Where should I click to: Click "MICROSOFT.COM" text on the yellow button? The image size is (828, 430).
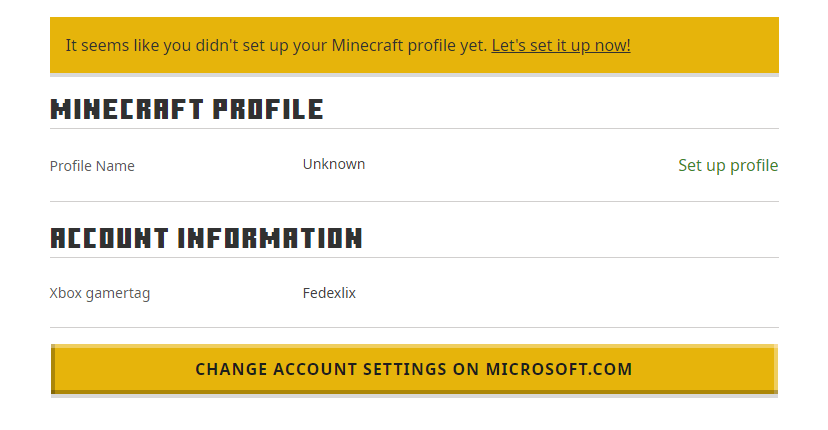[x=559, y=369]
